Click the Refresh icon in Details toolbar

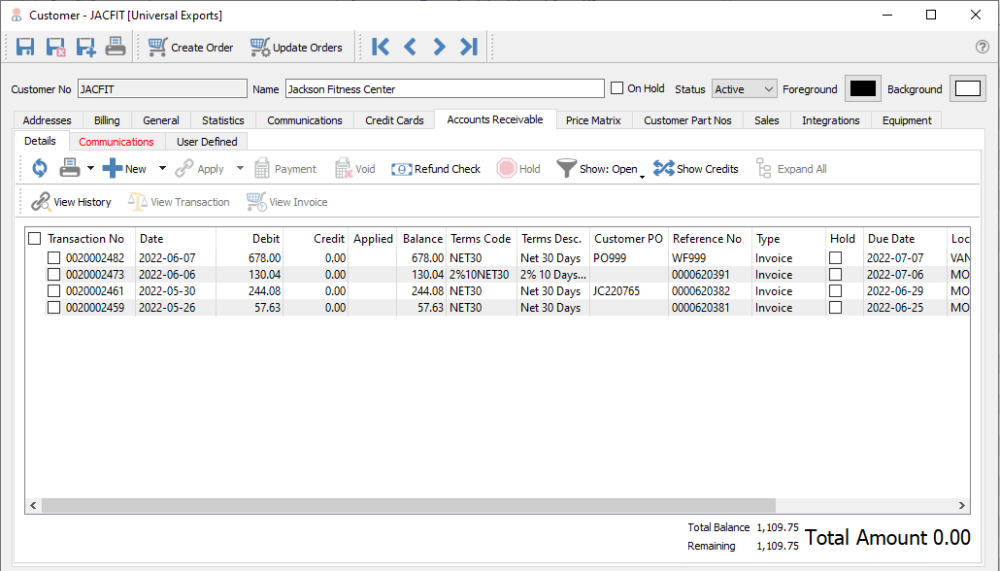tap(40, 169)
